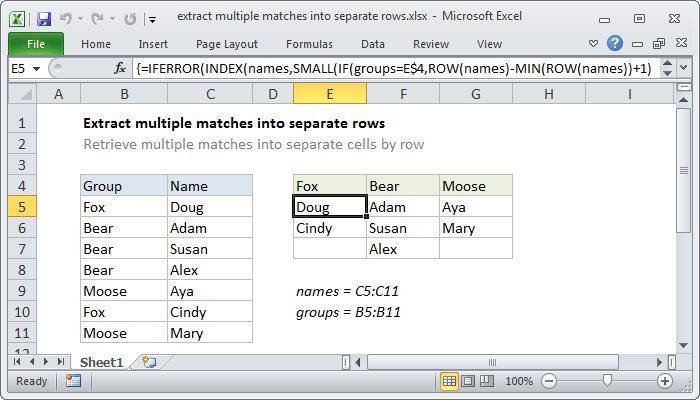Click the macro recording icon in status bar
The width and height of the screenshot is (700, 400).
tap(73, 381)
